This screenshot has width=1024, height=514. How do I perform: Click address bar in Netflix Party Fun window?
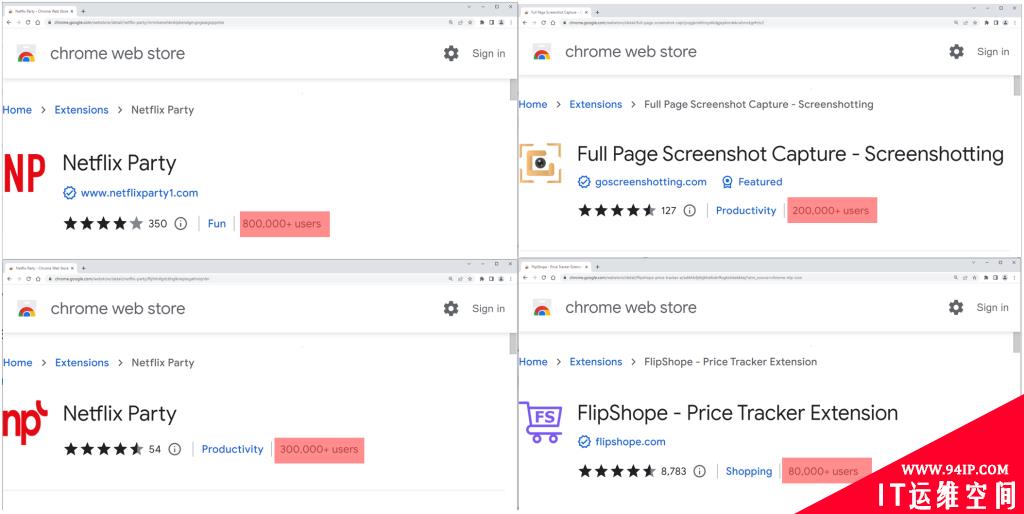[245, 22]
